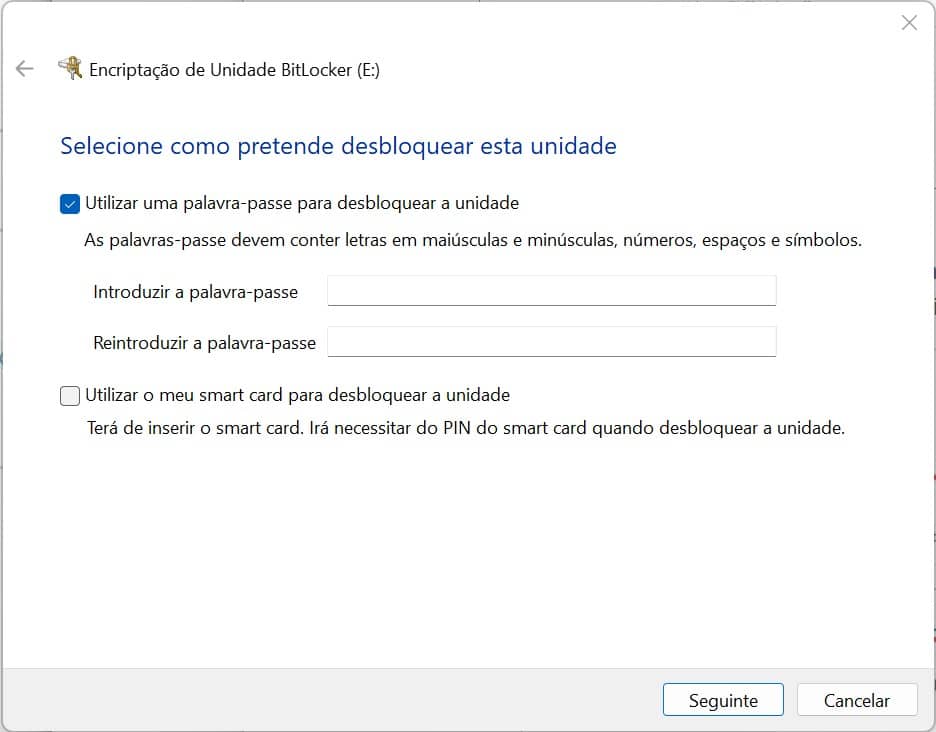Close the BitLocker dialog with the X

(x=909, y=23)
